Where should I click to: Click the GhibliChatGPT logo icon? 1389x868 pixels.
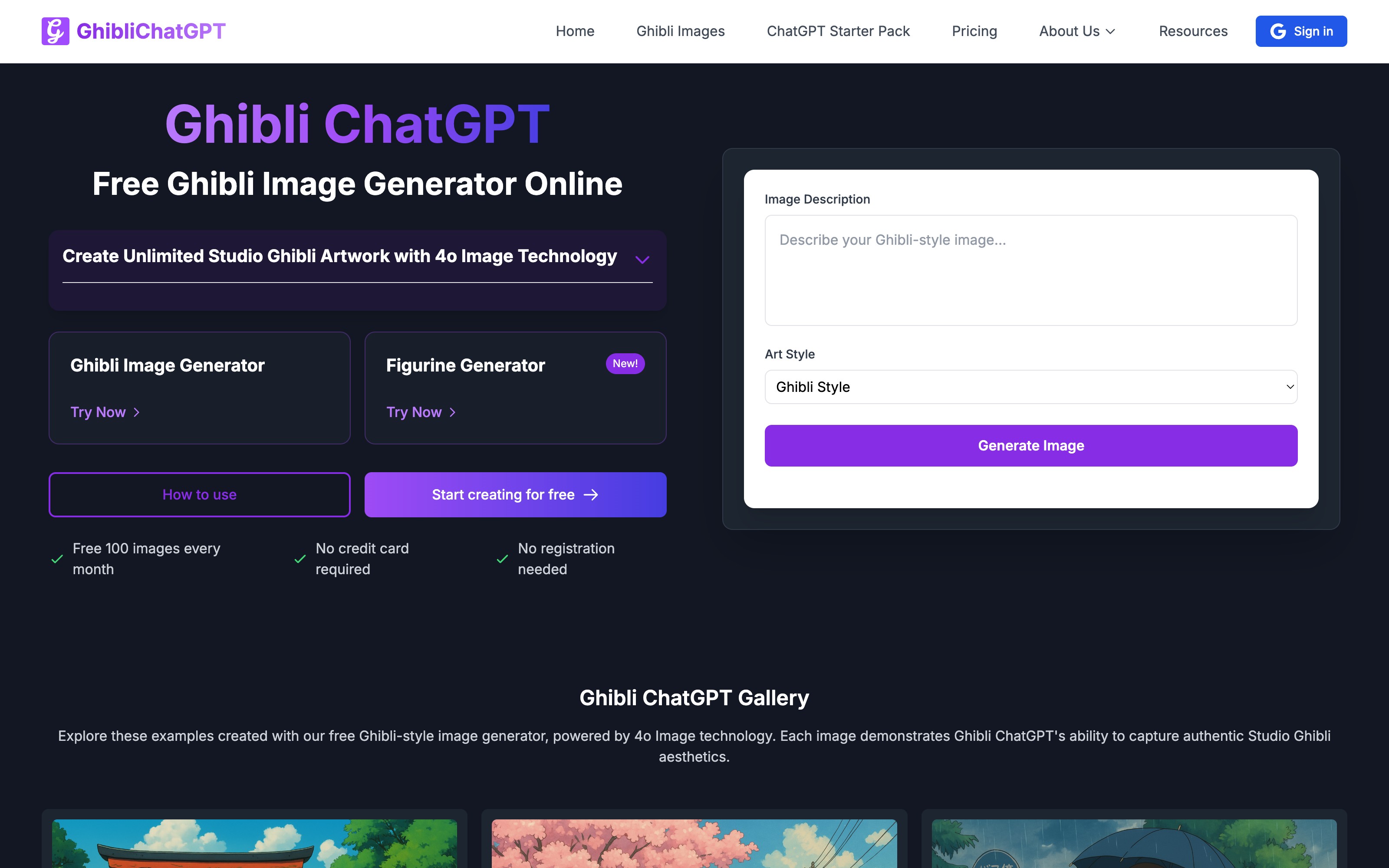tap(55, 31)
